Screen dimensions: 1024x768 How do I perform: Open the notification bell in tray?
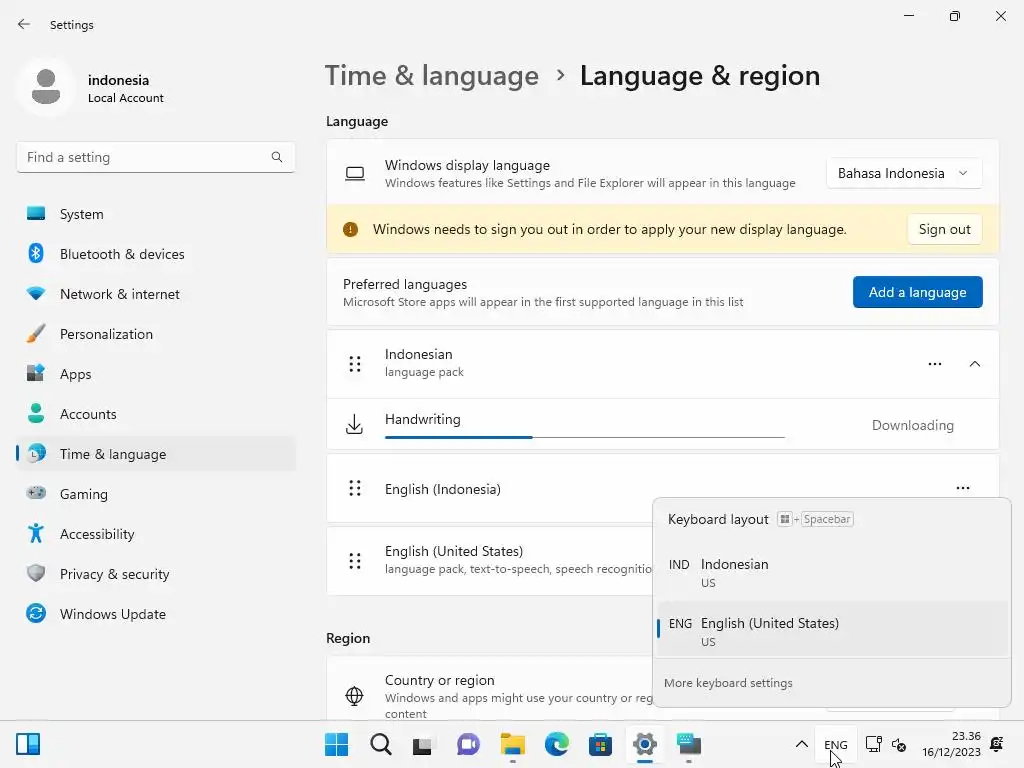[x=997, y=744]
